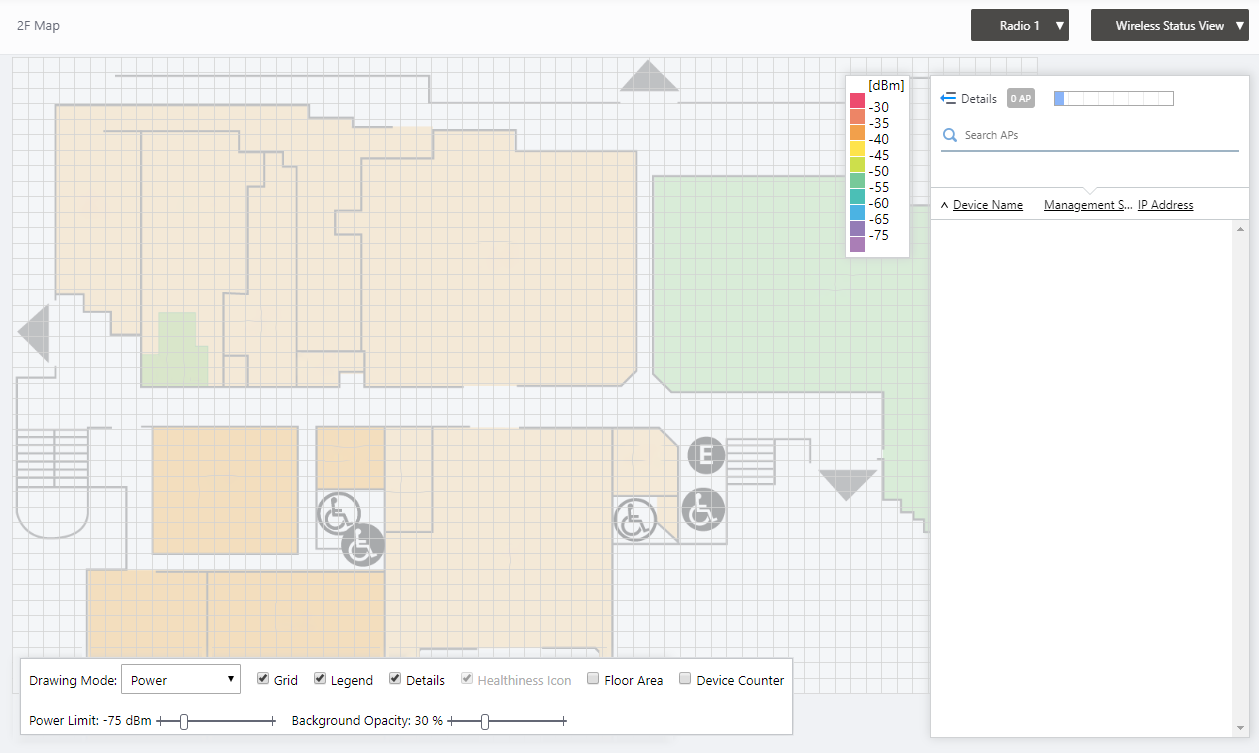The width and height of the screenshot is (1259, 753).
Task: Turn on the Device Counter checkbox
Action: [685, 679]
